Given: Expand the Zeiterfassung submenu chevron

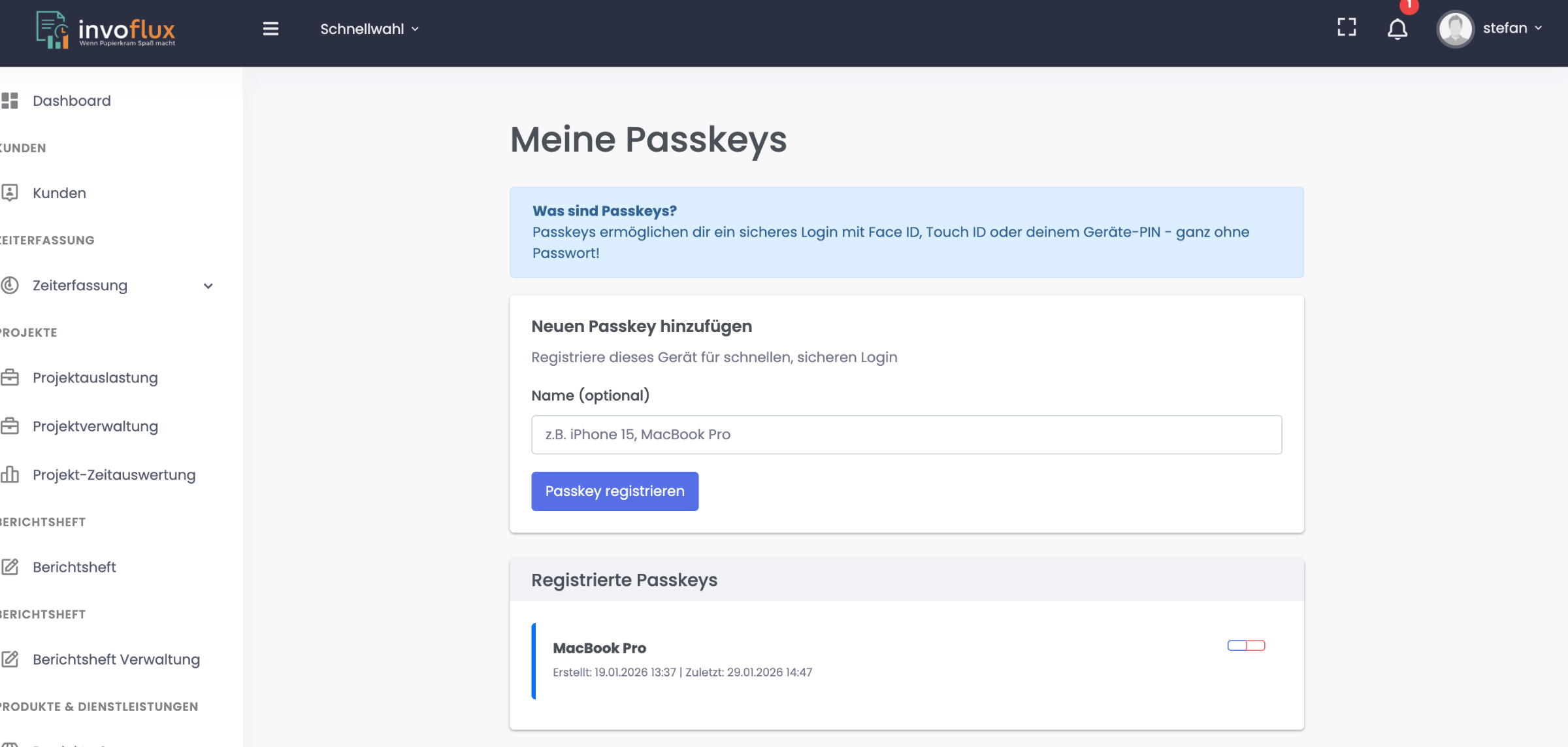Looking at the screenshot, I should pyautogui.click(x=208, y=286).
